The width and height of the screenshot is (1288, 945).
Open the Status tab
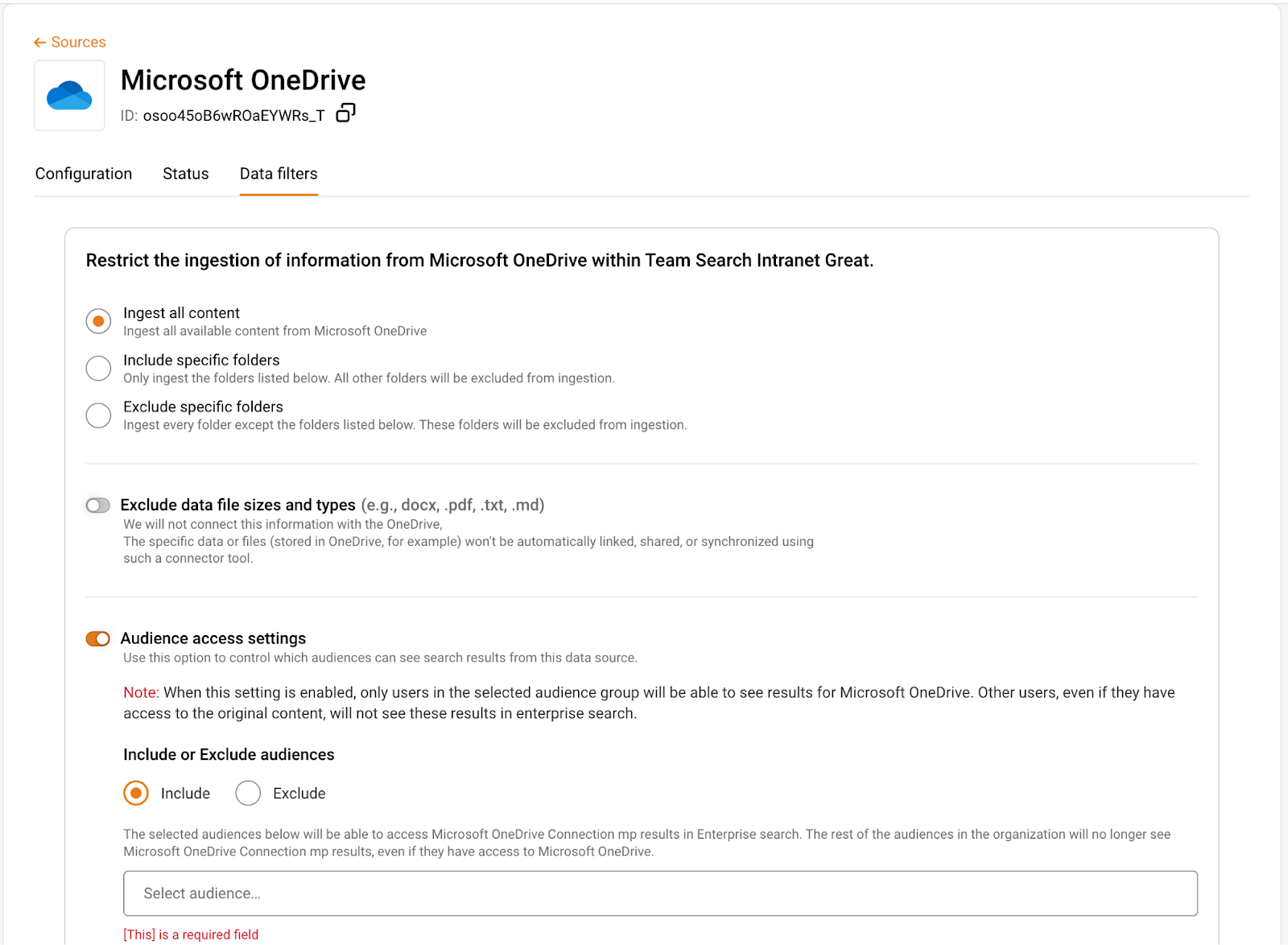185,174
